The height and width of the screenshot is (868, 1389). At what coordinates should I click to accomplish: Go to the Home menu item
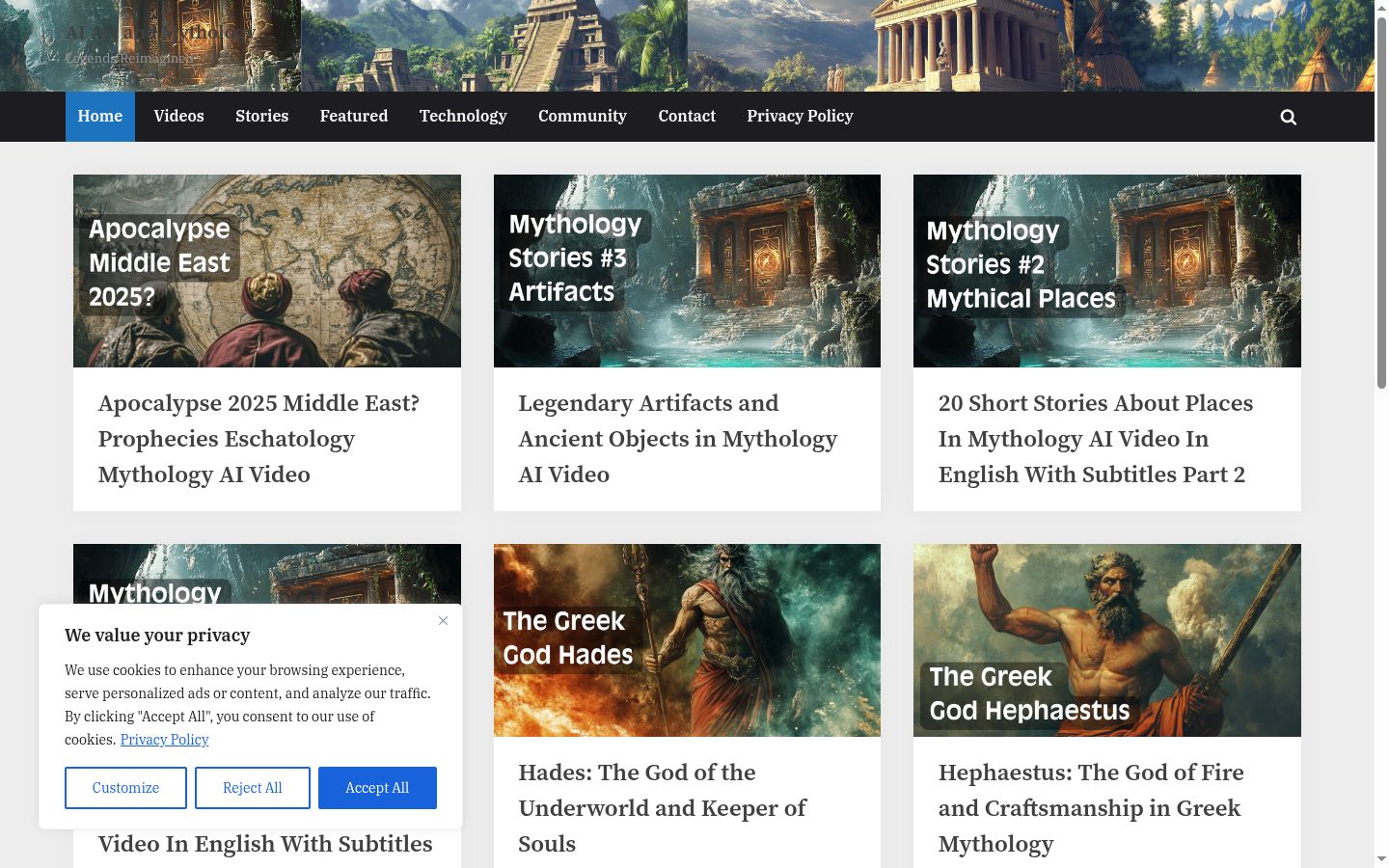pyautogui.click(x=100, y=117)
